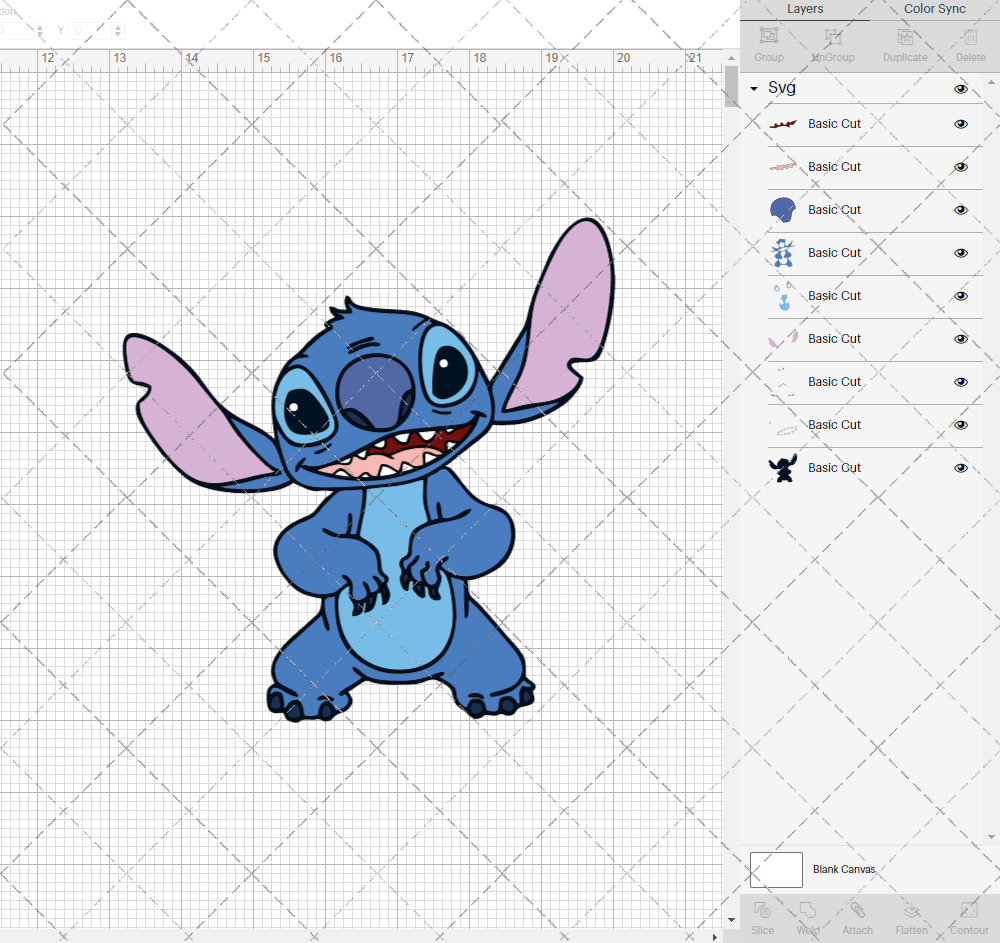
Task: Hide the pink ears layer
Action: point(960,339)
